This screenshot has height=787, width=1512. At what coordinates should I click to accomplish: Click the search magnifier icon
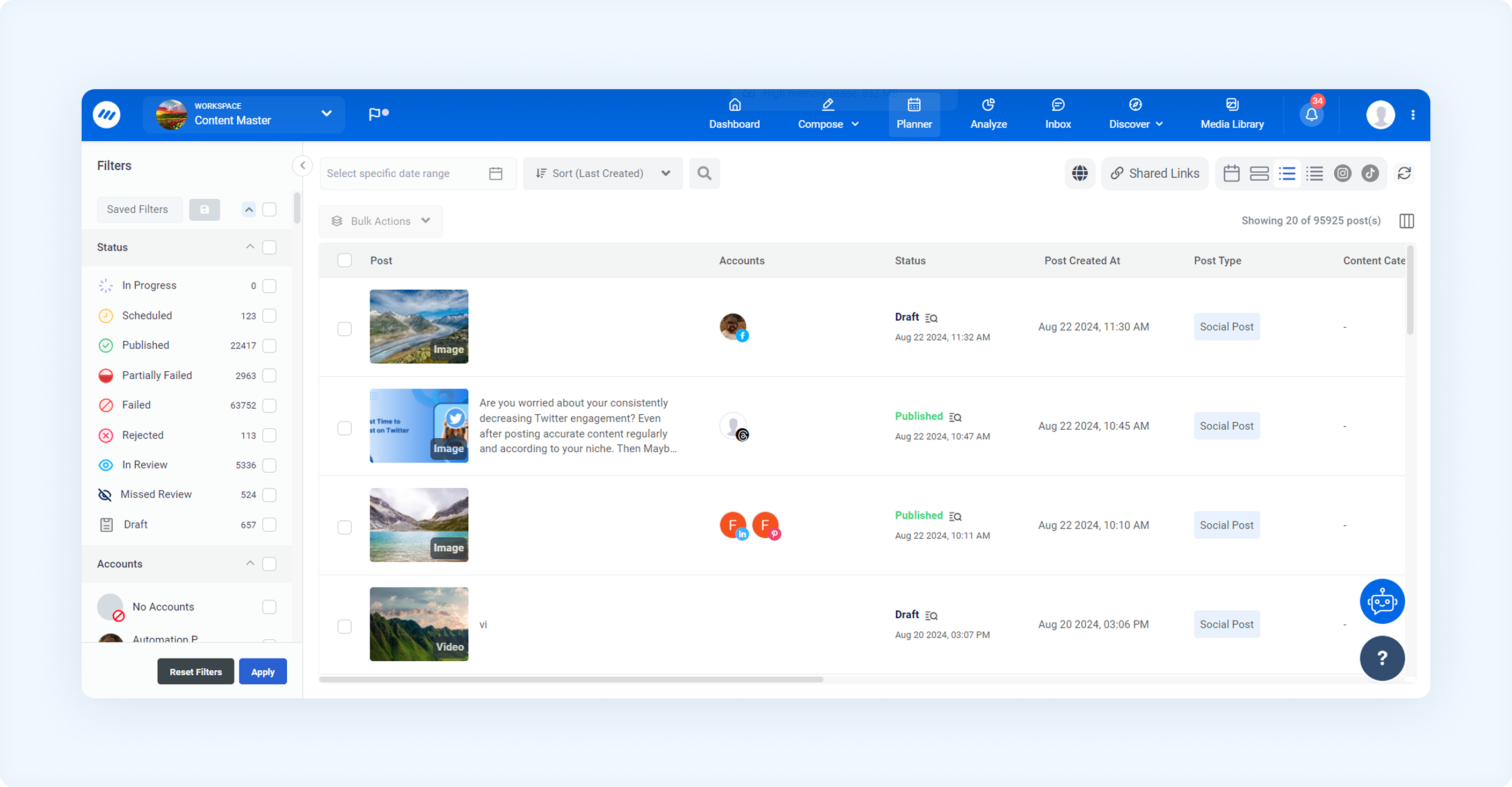pos(704,174)
